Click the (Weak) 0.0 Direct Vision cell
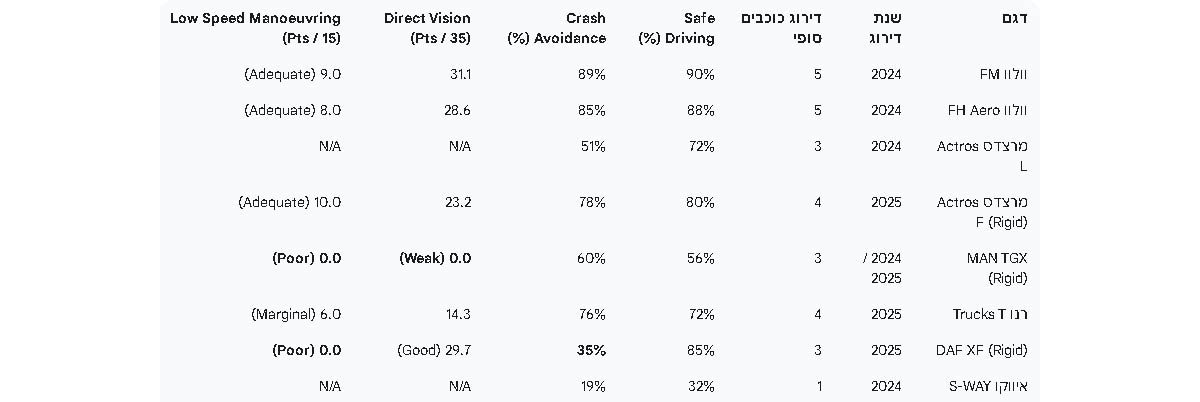The image size is (1200, 402). (434, 258)
